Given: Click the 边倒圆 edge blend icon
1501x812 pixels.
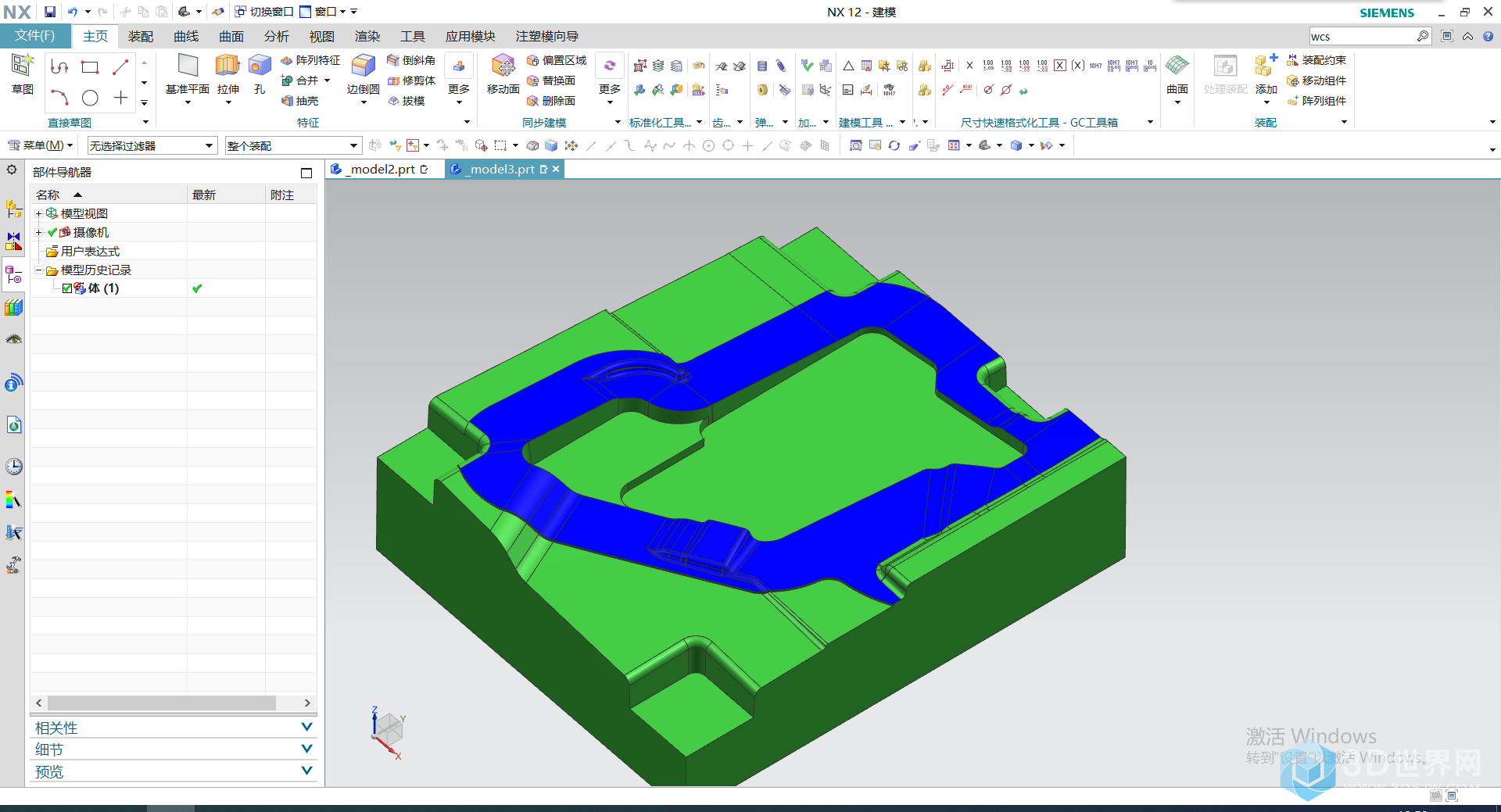Looking at the screenshot, I should pos(363,66).
